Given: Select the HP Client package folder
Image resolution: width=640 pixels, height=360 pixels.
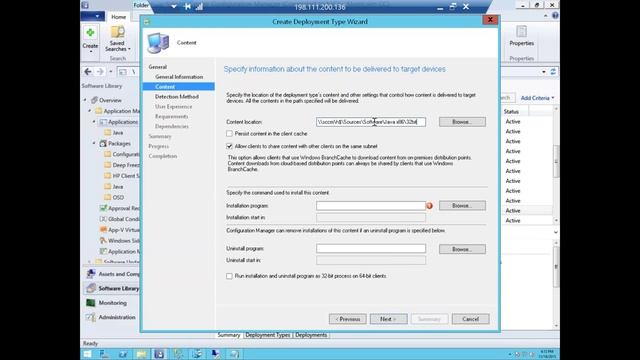Looking at the screenshot, I should pos(122,176).
